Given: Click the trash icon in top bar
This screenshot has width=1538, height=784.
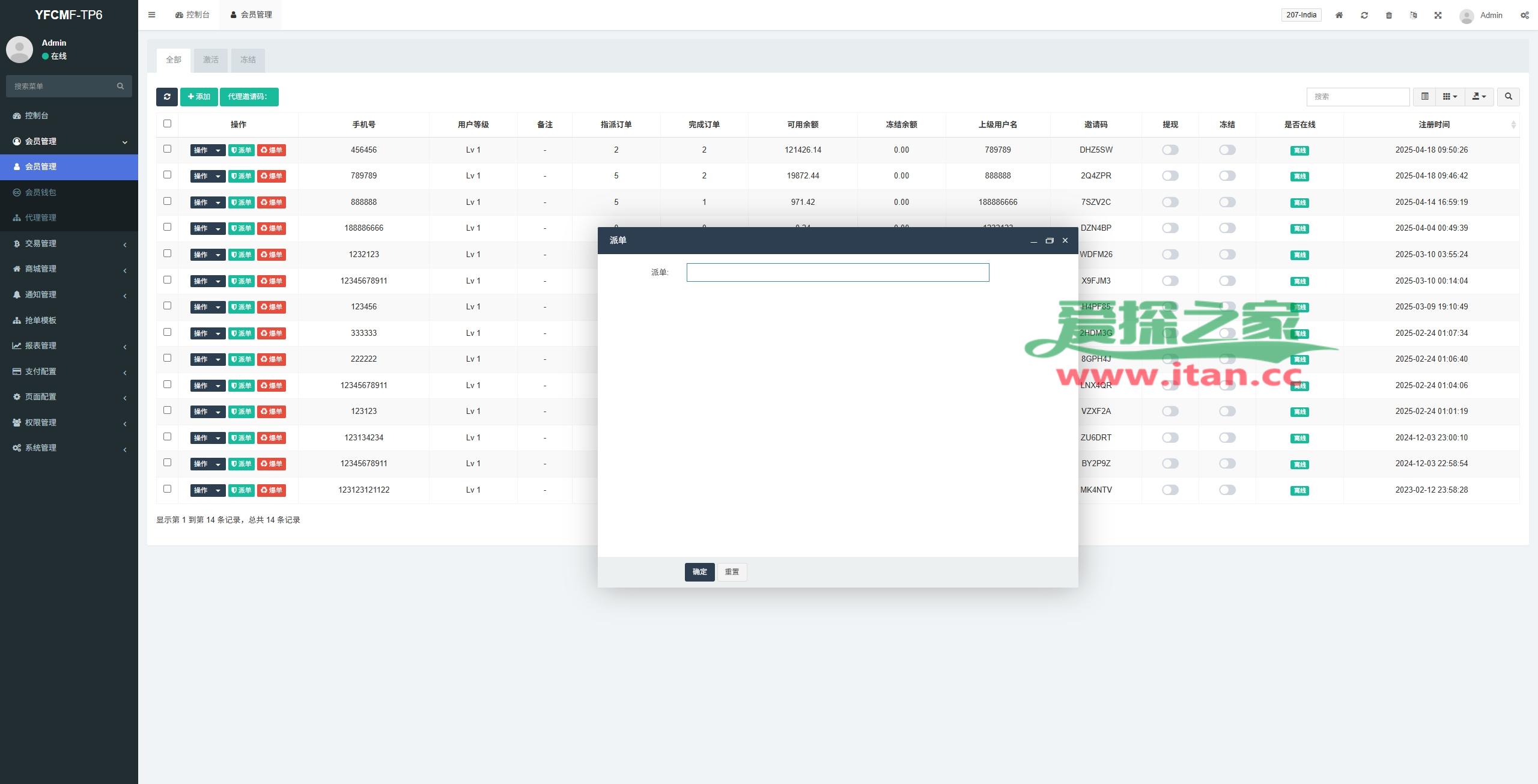Looking at the screenshot, I should tap(1389, 15).
